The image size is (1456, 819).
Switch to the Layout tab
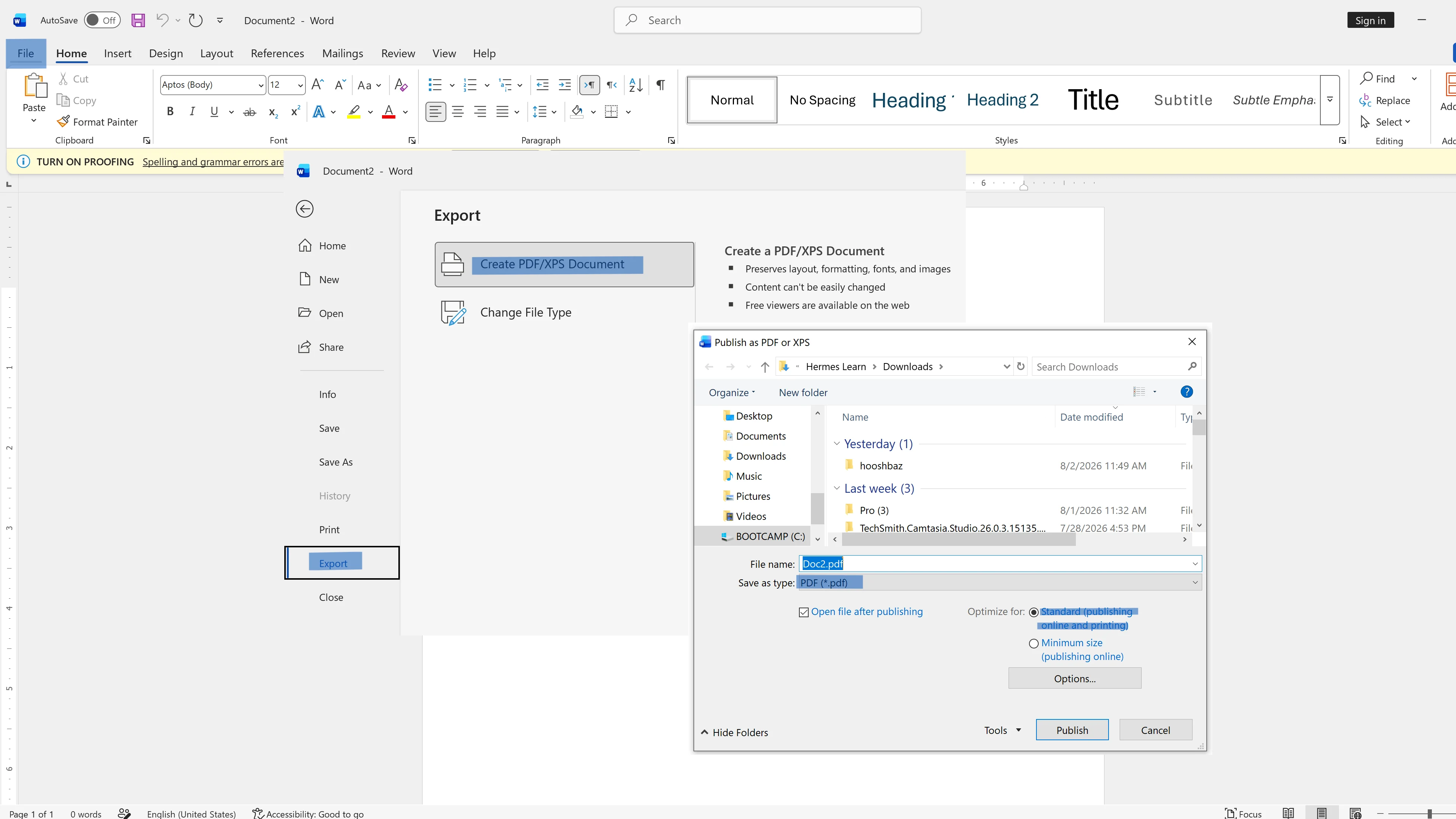[217, 53]
